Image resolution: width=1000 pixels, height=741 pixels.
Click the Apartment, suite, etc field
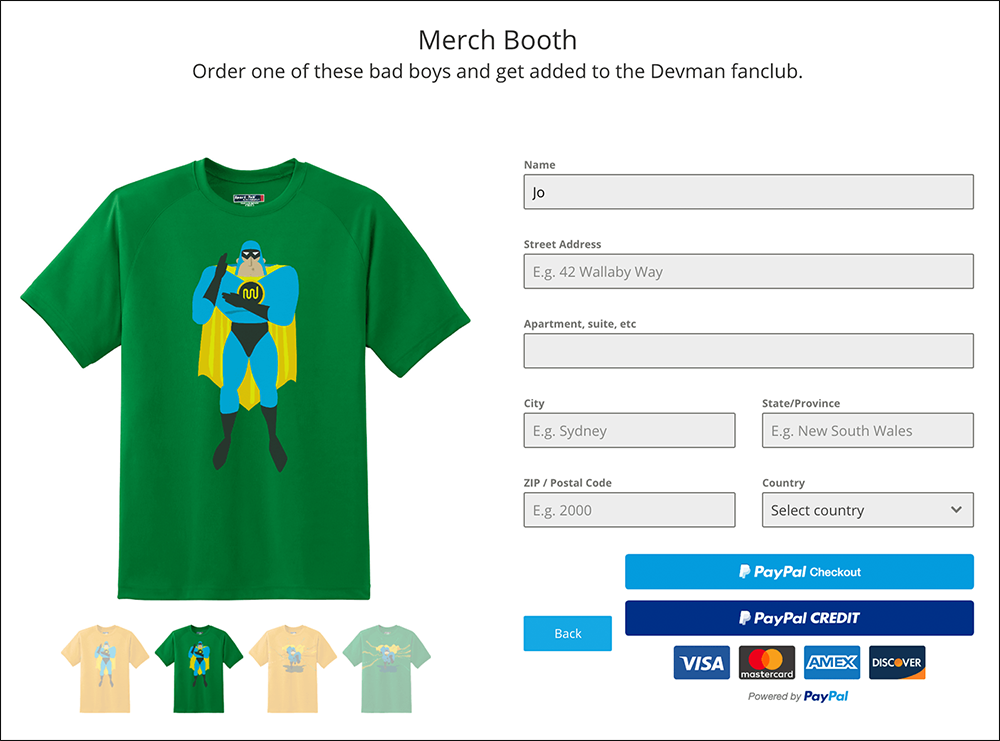pyautogui.click(x=749, y=351)
